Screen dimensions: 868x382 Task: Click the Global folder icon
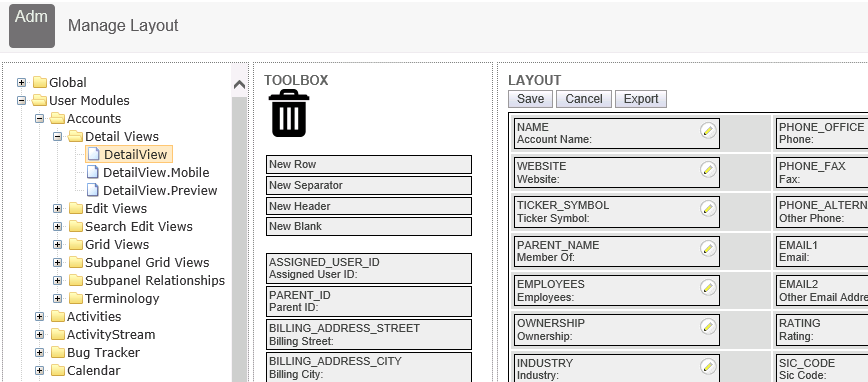click(40, 82)
